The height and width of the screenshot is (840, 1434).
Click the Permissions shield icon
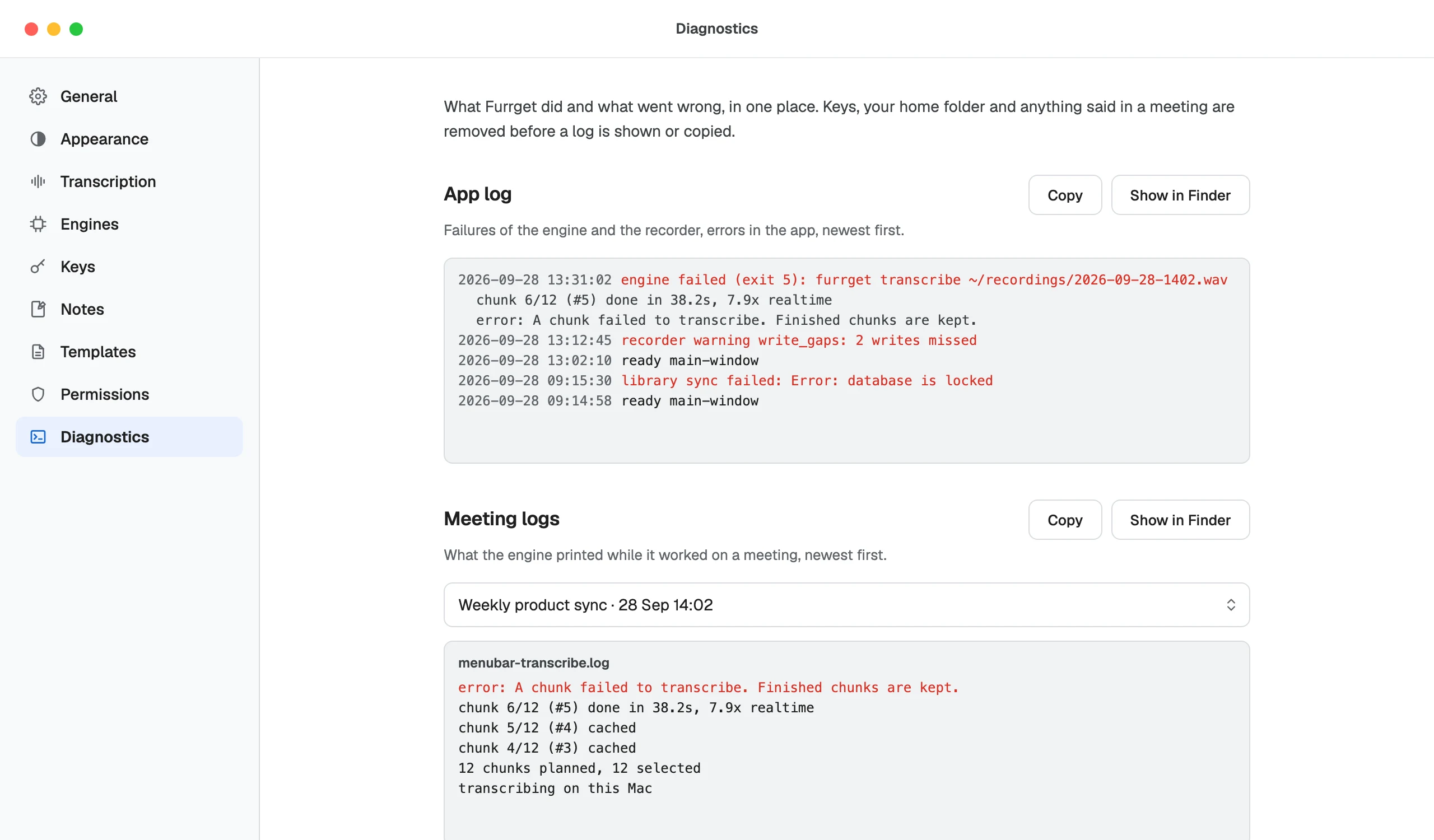click(x=38, y=394)
